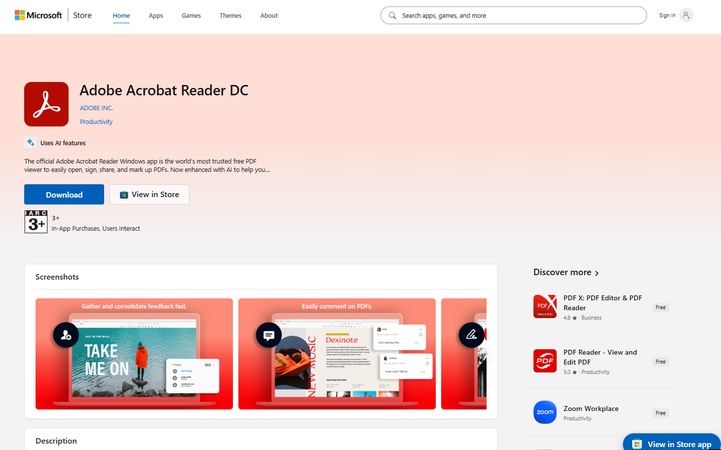Click Free badge for Zoom Workplace
Image resolution: width=721 pixels, height=450 pixels.
[x=661, y=413]
